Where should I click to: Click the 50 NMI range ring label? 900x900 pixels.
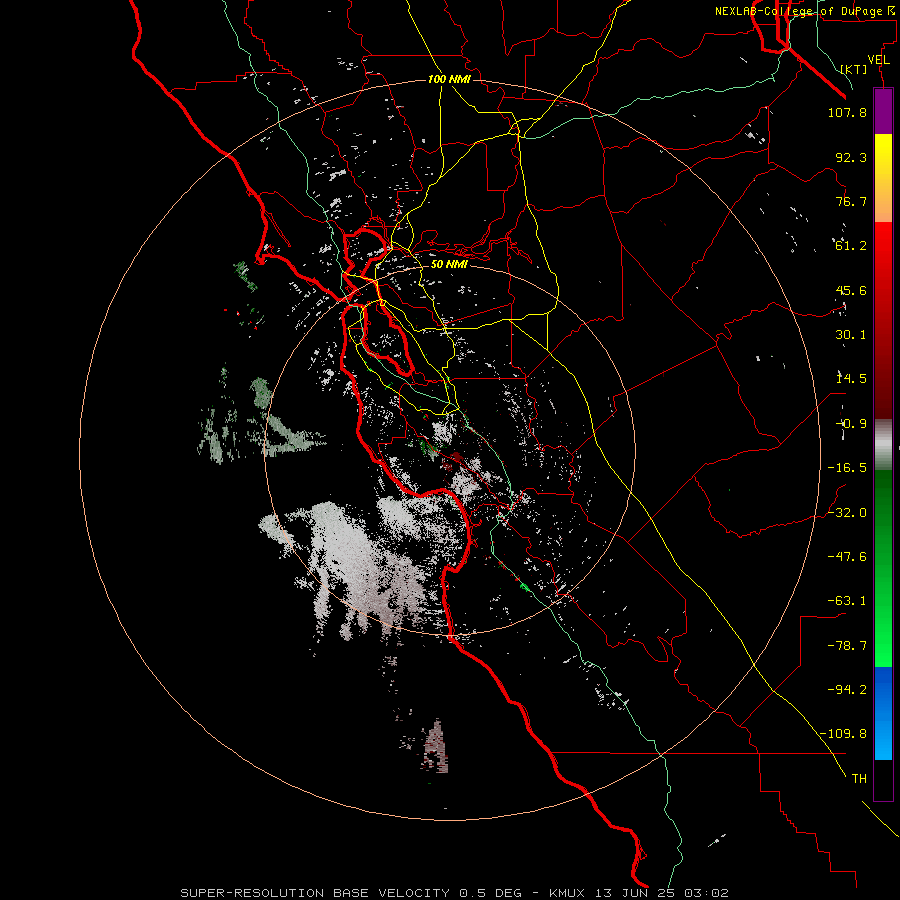(x=449, y=265)
